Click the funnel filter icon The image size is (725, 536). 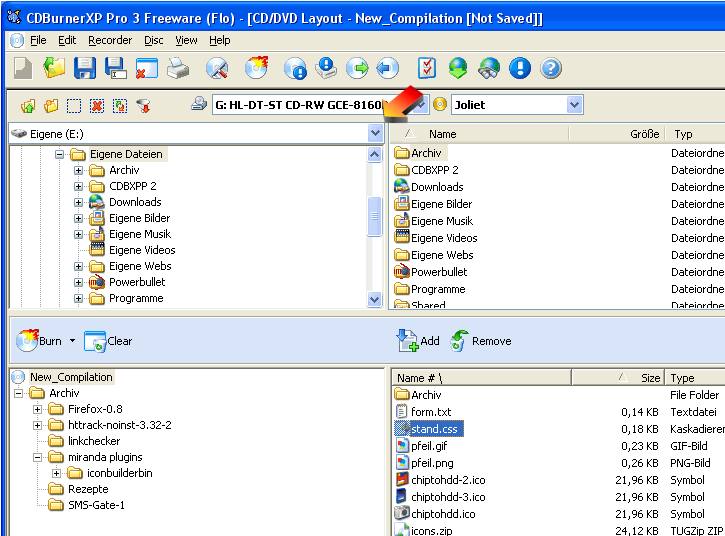143,106
